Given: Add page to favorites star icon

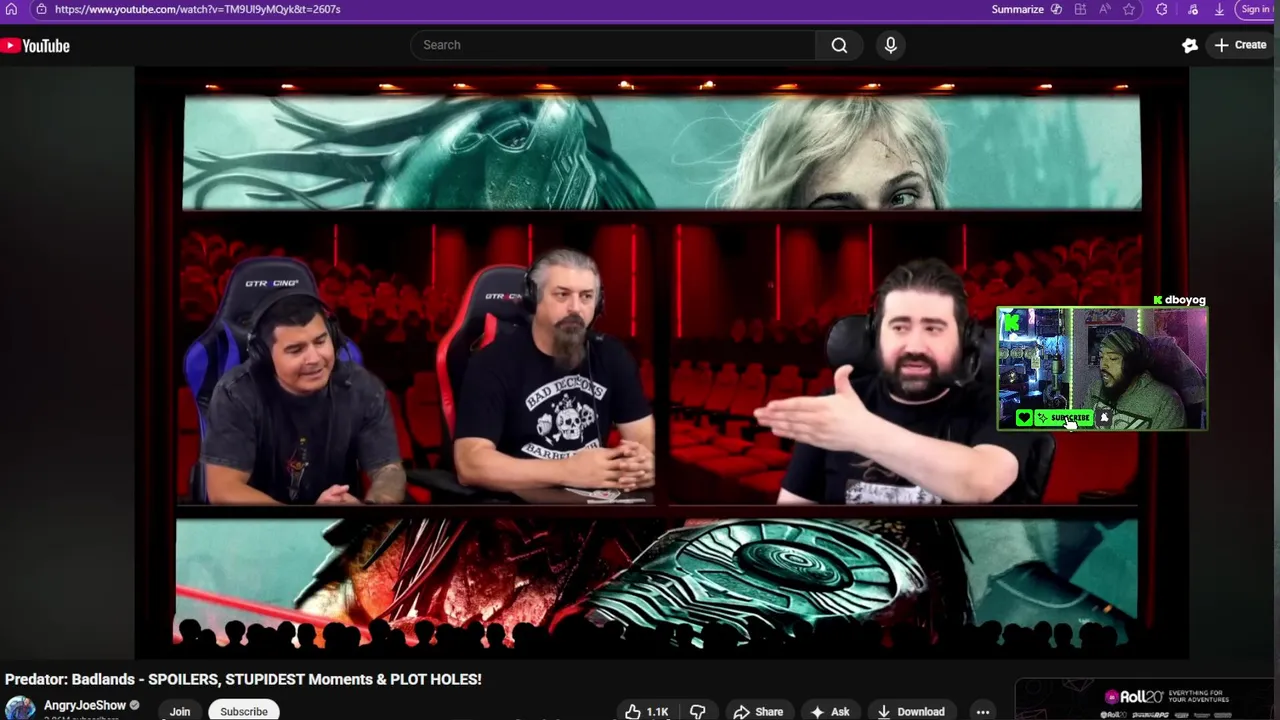Looking at the screenshot, I should click(1129, 9).
